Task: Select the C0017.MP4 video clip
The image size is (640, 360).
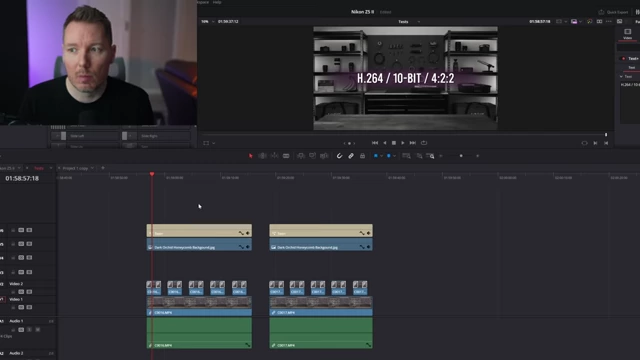Action: pos(321,306)
